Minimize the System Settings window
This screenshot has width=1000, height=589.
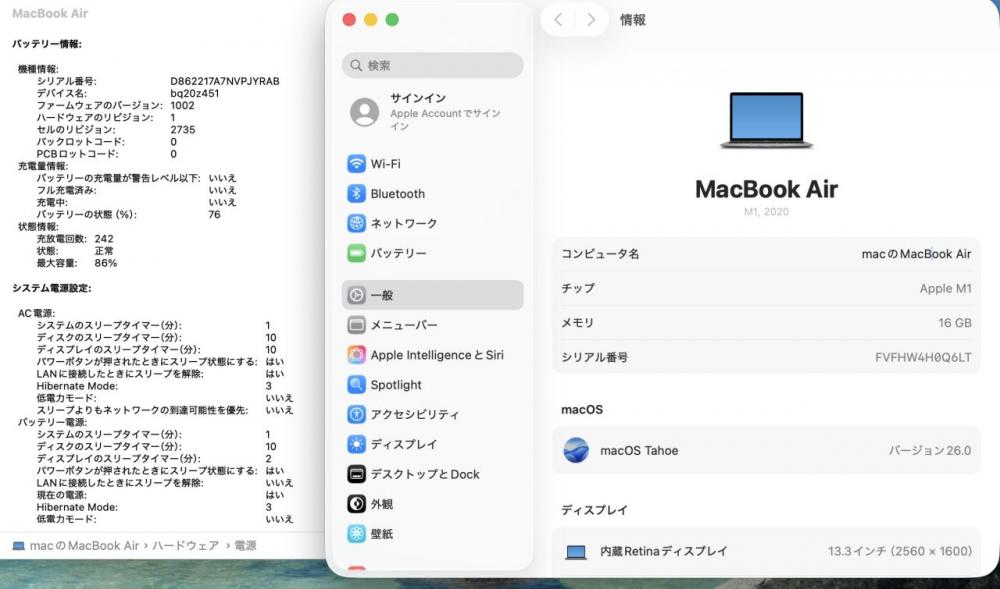click(x=371, y=20)
